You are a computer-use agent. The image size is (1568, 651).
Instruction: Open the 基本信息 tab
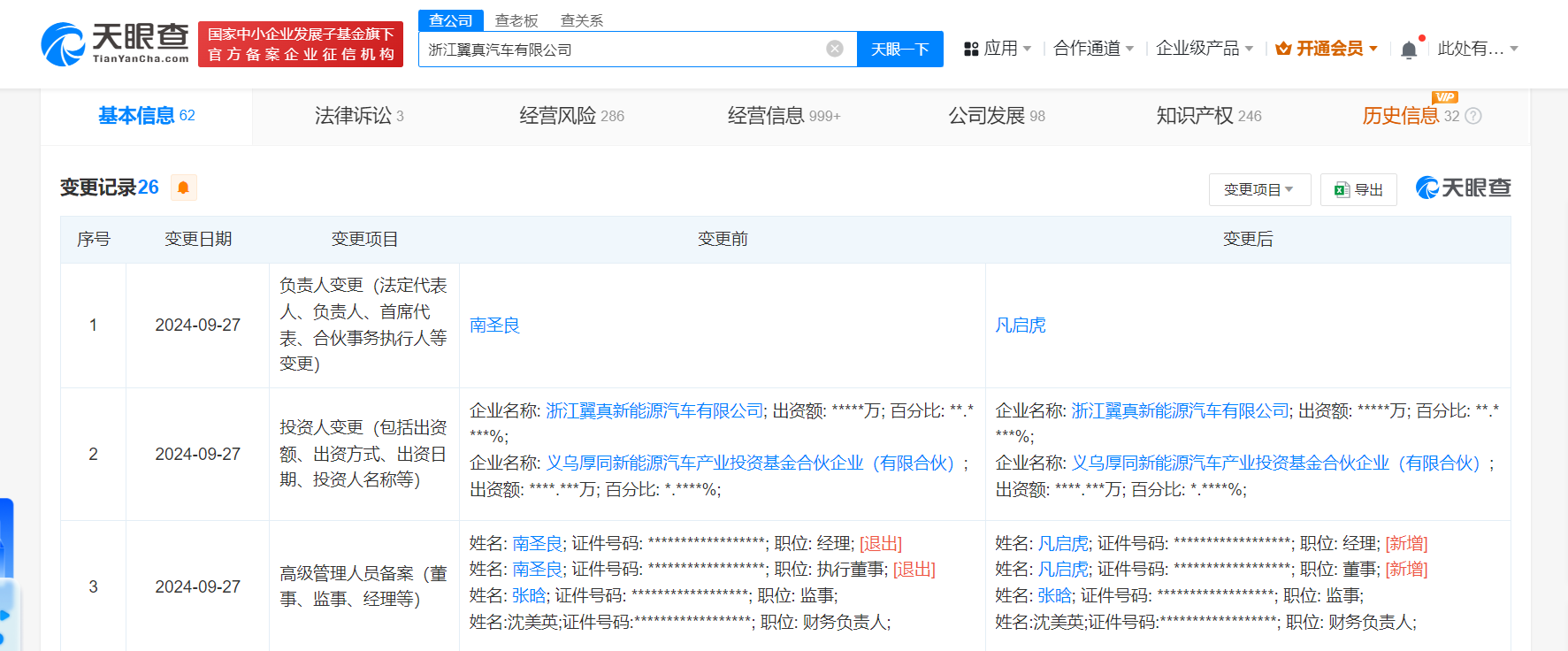[147, 116]
